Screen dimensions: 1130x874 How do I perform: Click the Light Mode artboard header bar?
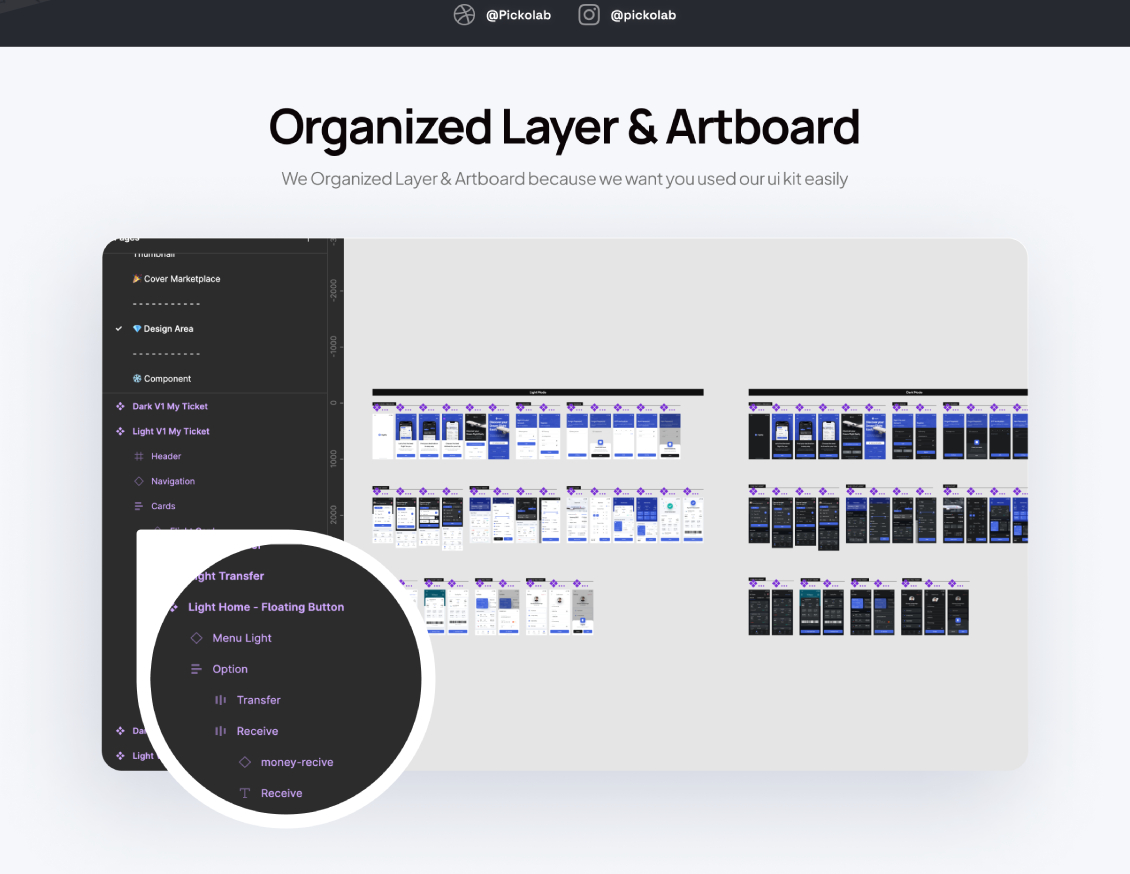point(537,392)
